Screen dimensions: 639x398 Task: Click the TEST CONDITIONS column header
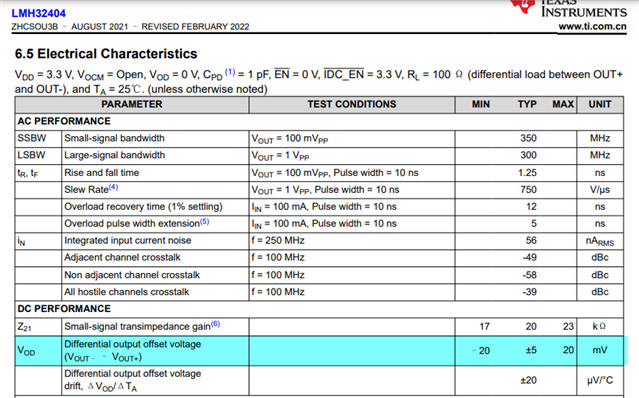tap(352, 104)
